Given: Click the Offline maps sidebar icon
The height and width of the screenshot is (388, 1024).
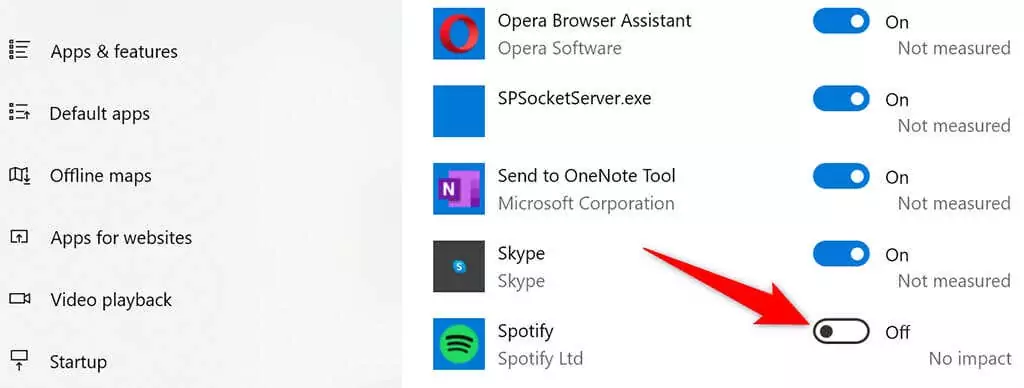Looking at the screenshot, I should [x=19, y=175].
